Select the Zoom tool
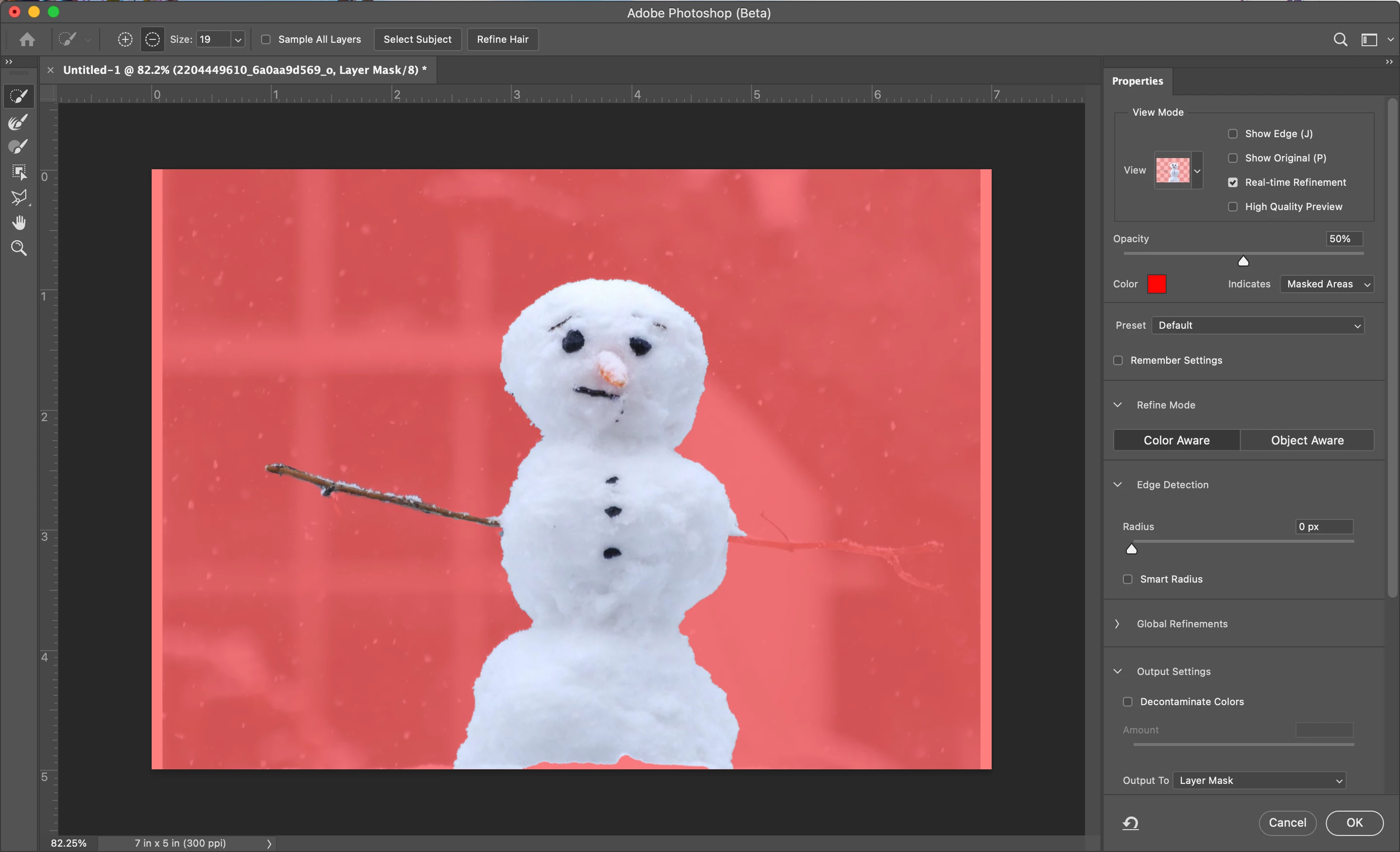 (19, 248)
